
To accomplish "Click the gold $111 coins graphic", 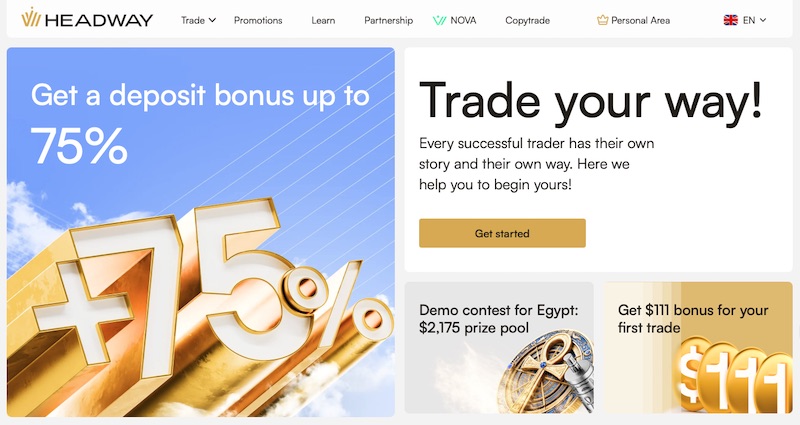I will [x=728, y=376].
